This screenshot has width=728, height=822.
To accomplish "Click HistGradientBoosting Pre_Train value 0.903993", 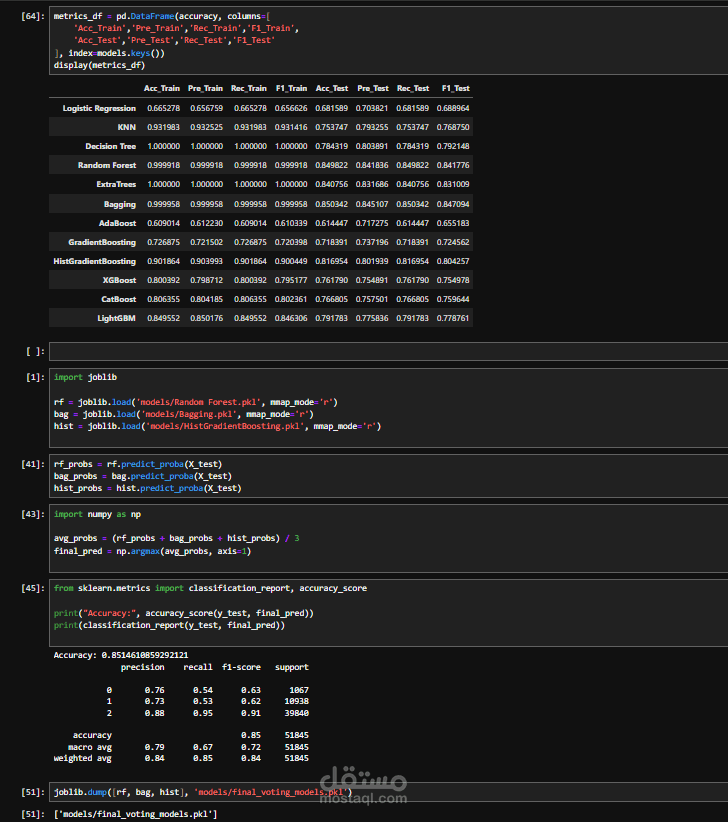I will coord(207,261).
